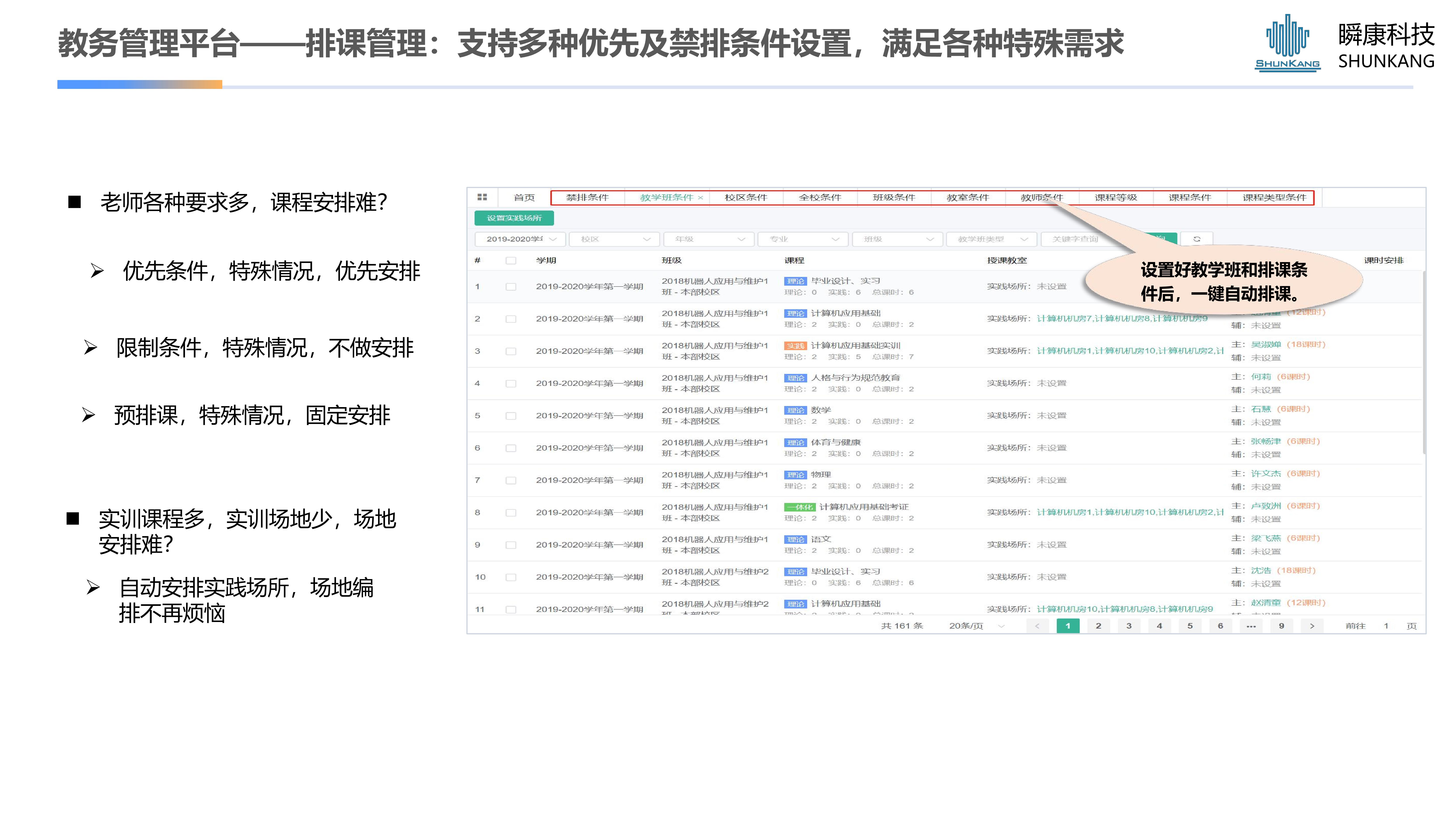Go to page 3
The width and height of the screenshot is (1456, 819).
pos(1129,626)
